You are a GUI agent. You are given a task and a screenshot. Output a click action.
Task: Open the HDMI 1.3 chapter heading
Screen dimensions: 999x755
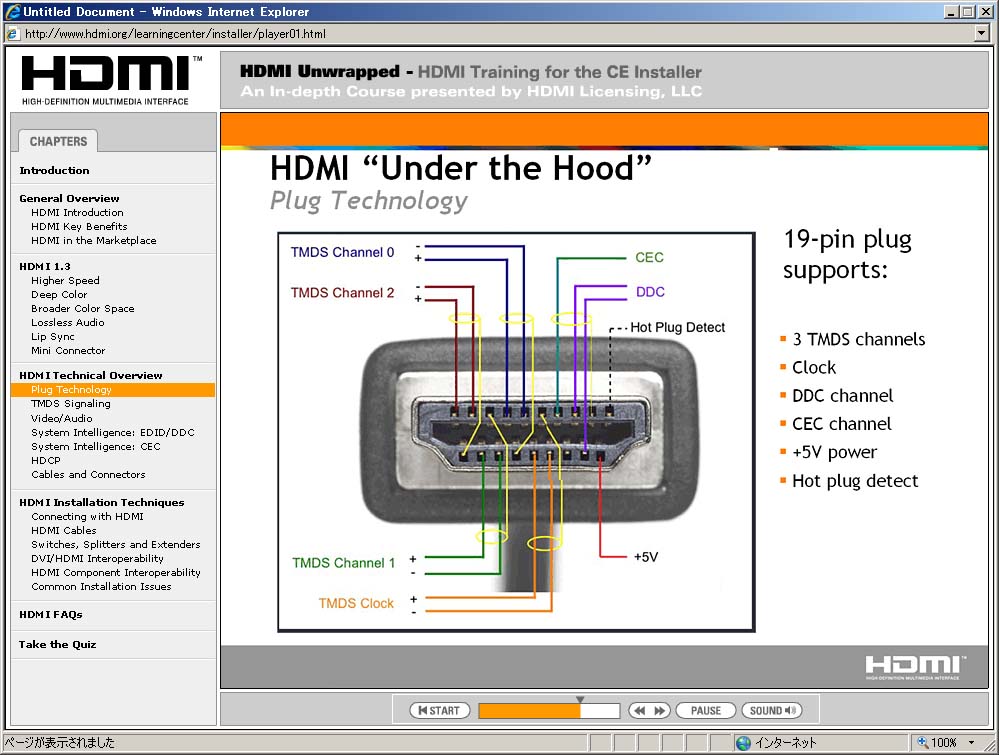pos(45,266)
